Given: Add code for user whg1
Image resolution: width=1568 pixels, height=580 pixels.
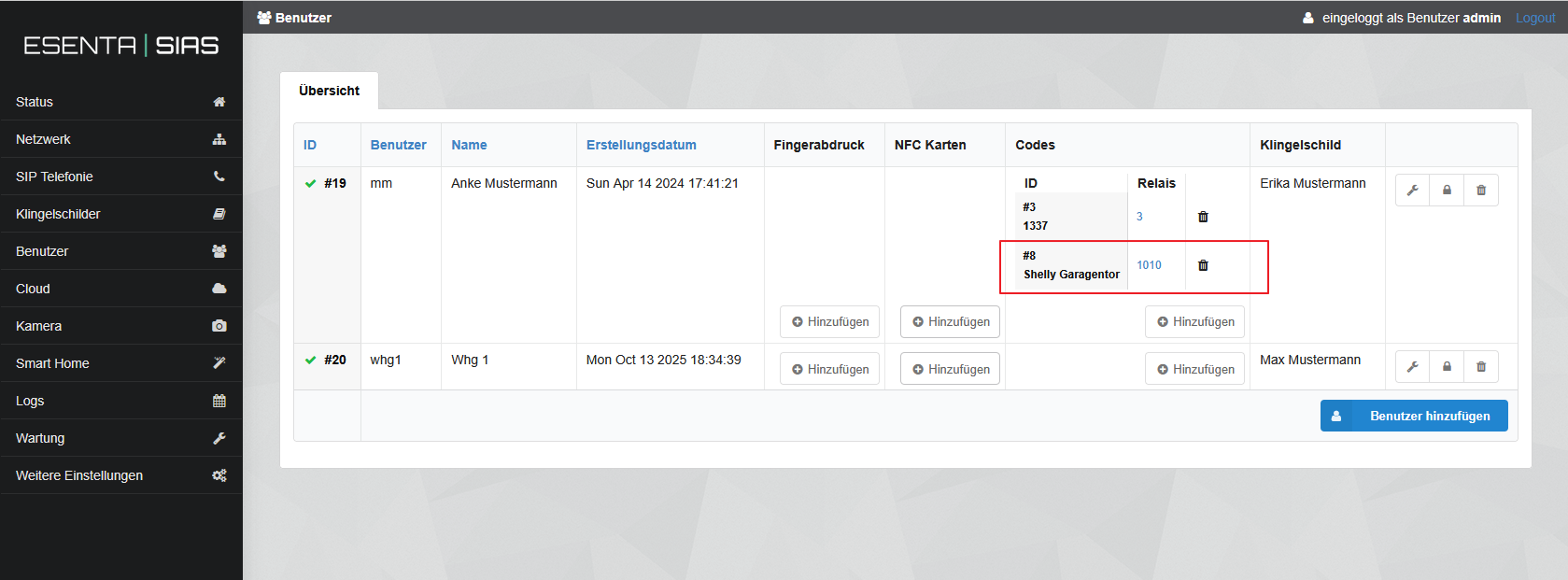Looking at the screenshot, I should click(x=1194, y=369).
